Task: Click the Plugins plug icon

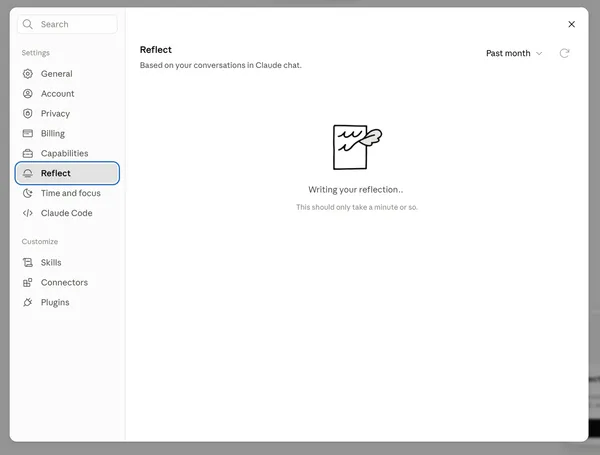Action: coord(28,302)
